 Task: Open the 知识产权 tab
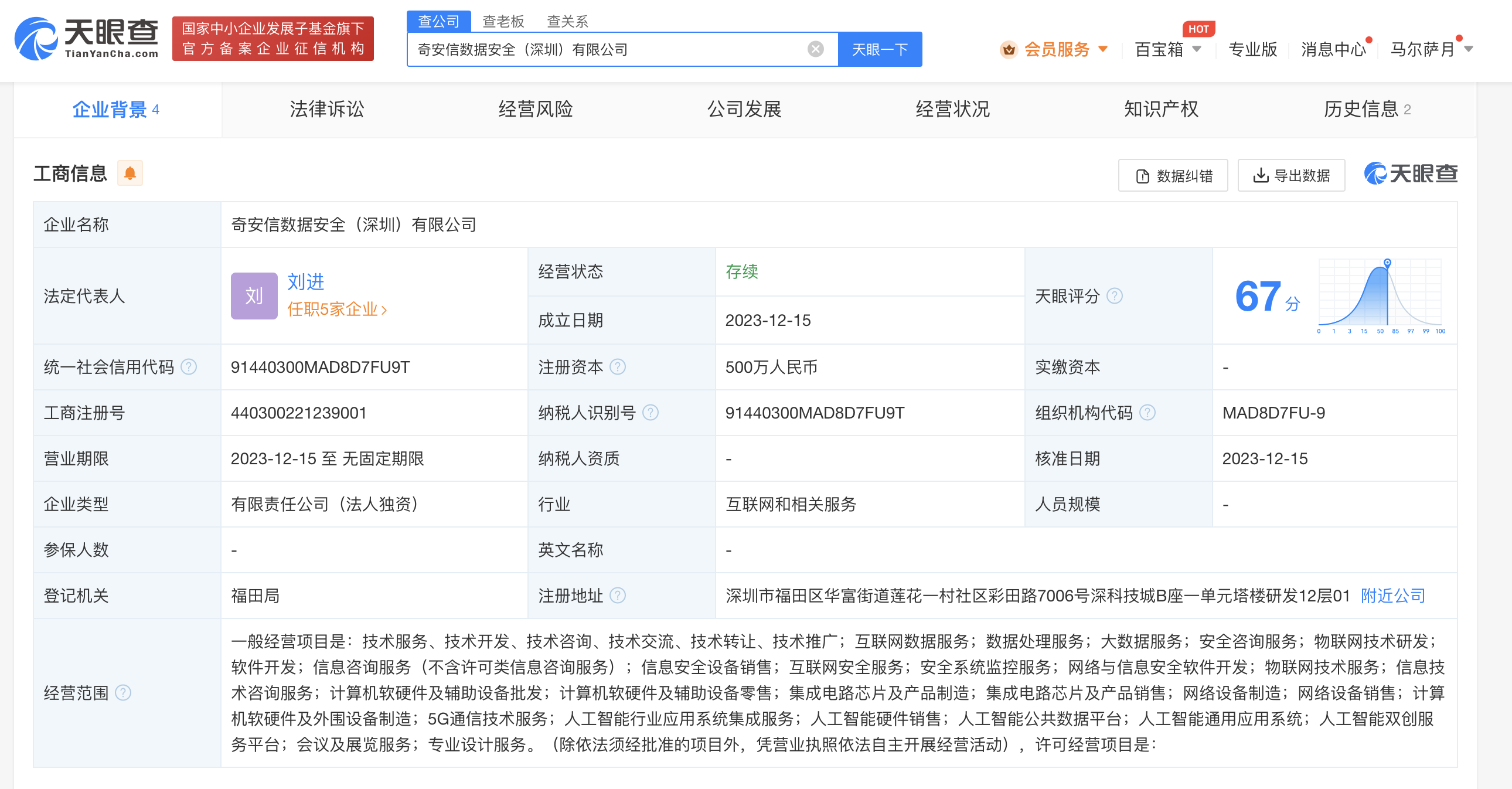(1161, 109)
